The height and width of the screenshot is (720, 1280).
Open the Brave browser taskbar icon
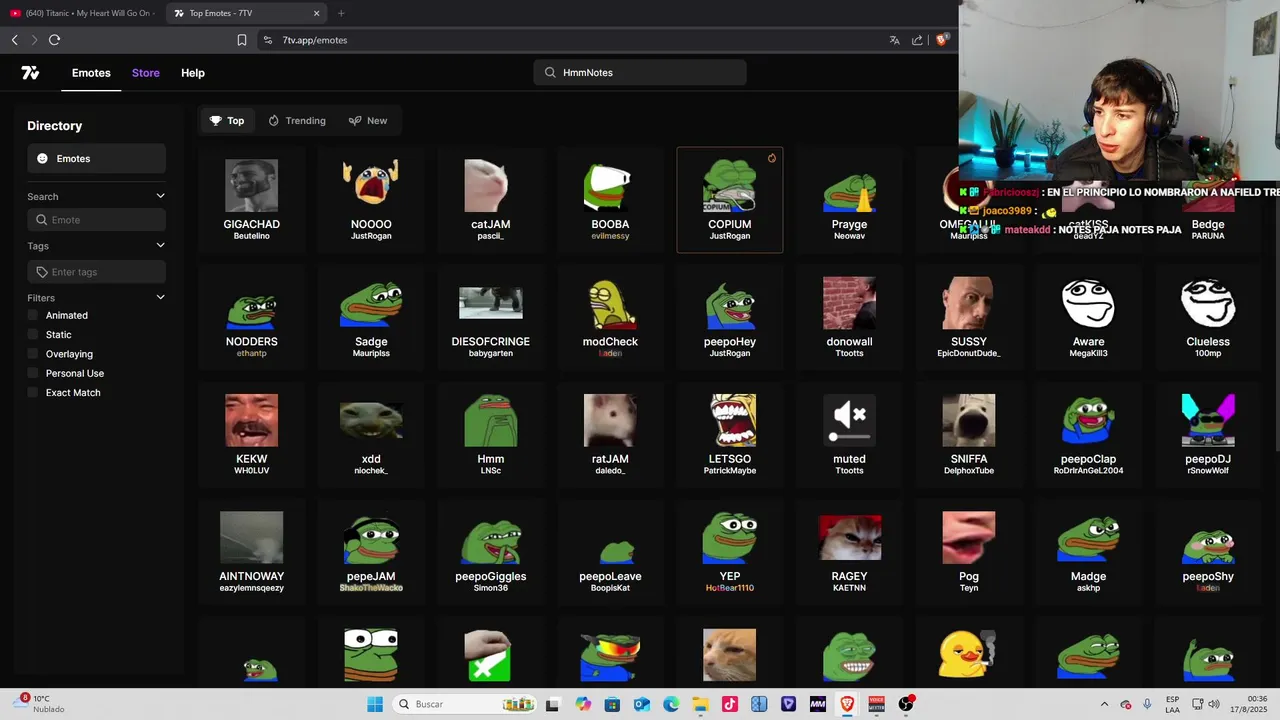click(x=847, y=704)
